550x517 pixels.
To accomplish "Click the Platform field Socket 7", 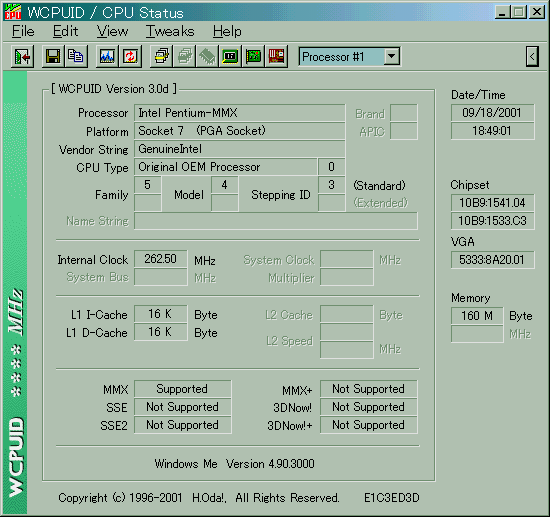I will coord(240,131).
